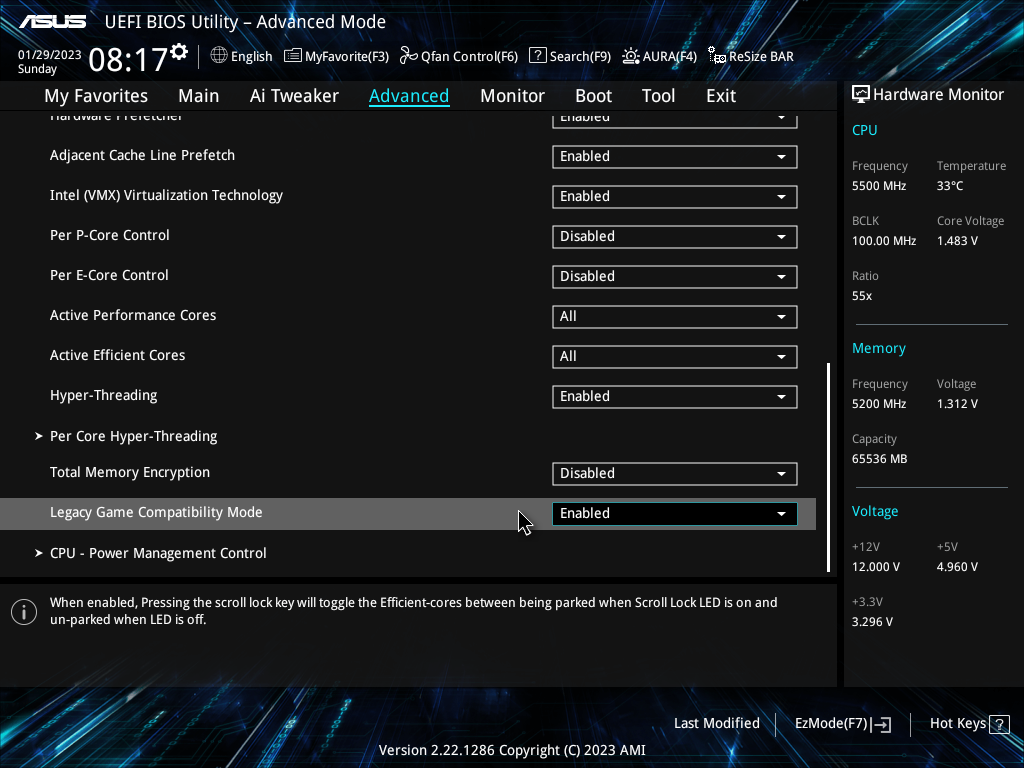Viewport: 1024px width, 768px height.
Task: Open Legacy Game Compatibility Mode dropdown
Action: pos(675,513)
